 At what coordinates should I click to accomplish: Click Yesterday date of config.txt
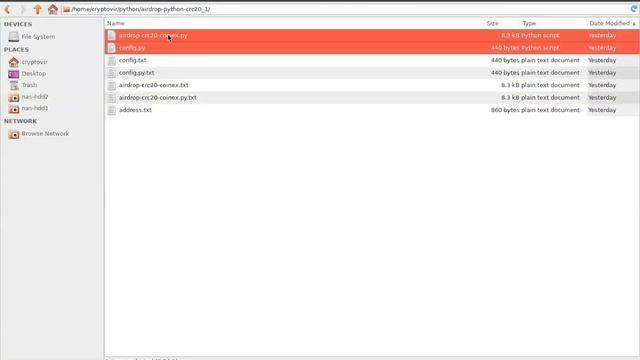[x=602, y=60]
